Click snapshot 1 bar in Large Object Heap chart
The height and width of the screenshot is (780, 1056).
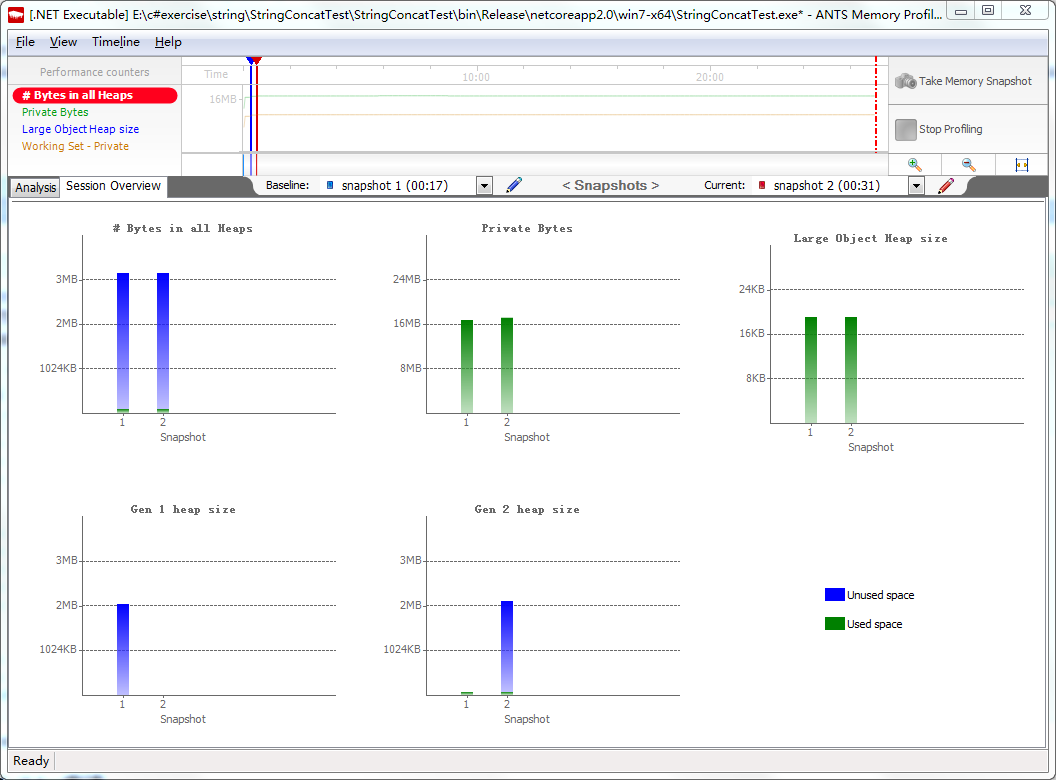pos(811,370)
